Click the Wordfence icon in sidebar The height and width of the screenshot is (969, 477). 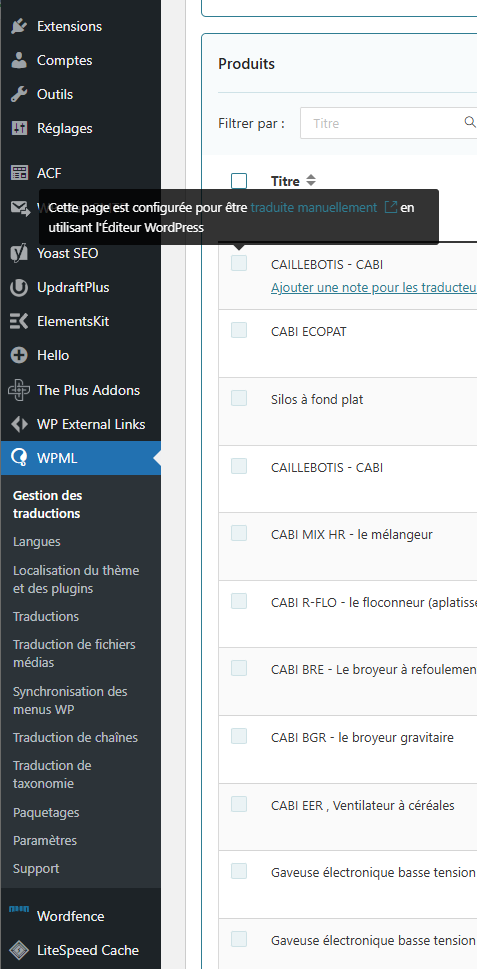(19, 909)
